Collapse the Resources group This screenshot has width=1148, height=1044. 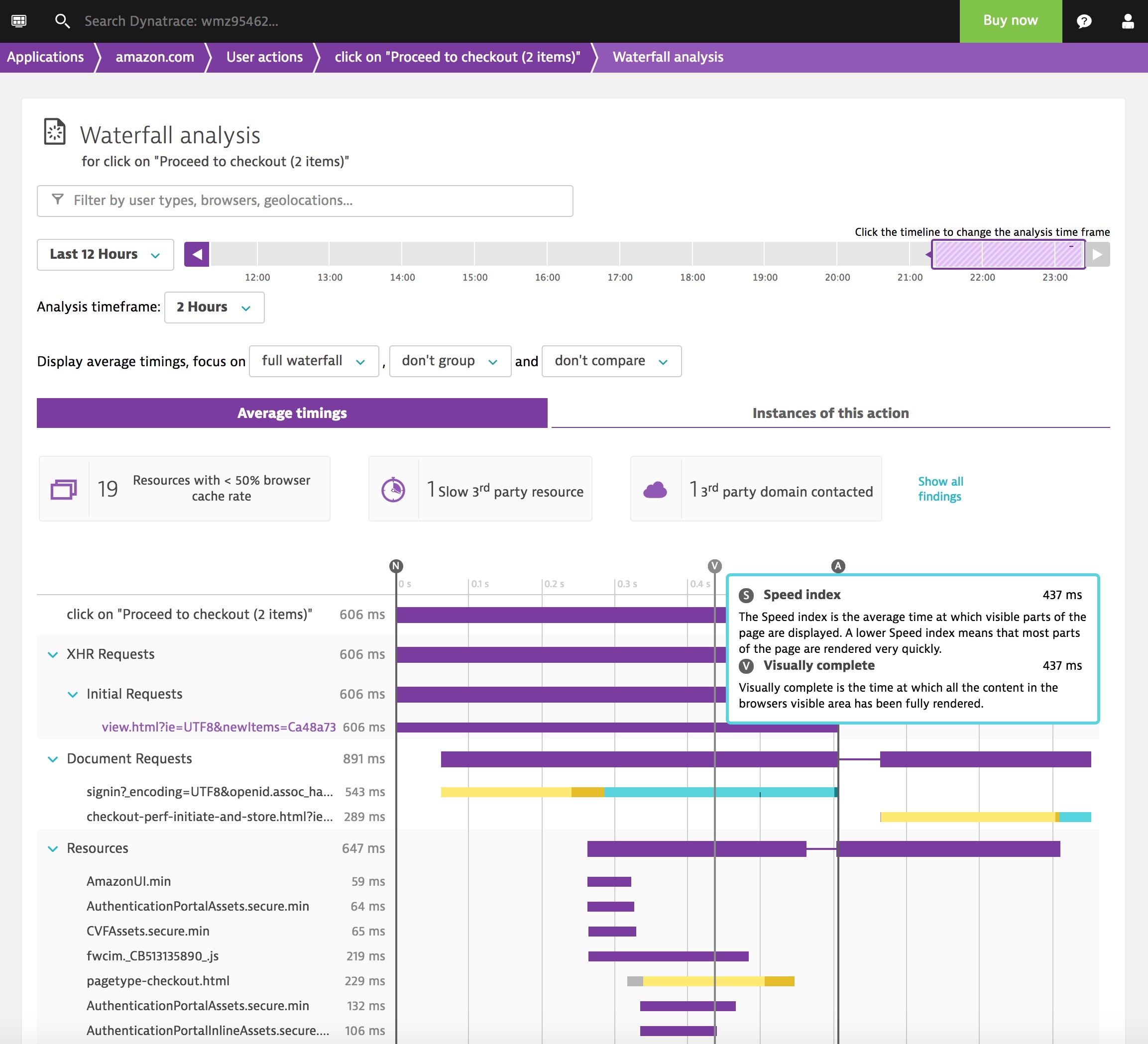pyautogui.click(x=53, y=849)
